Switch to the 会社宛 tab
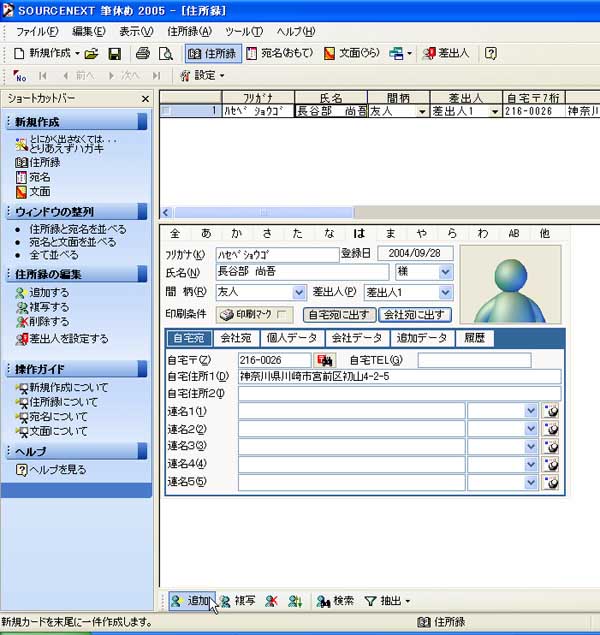600x635 pixels. pyautogui.click(x=236, y=338)
